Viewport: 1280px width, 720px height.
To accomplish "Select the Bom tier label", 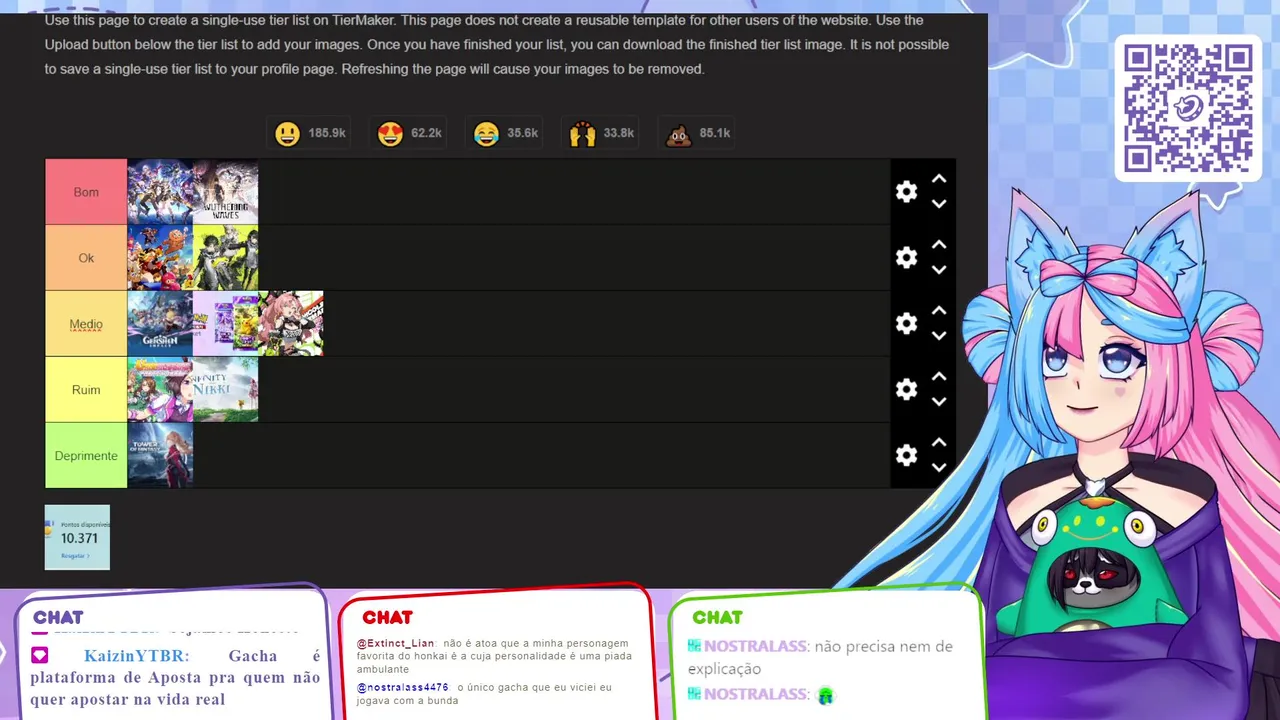I will [86, 192].
